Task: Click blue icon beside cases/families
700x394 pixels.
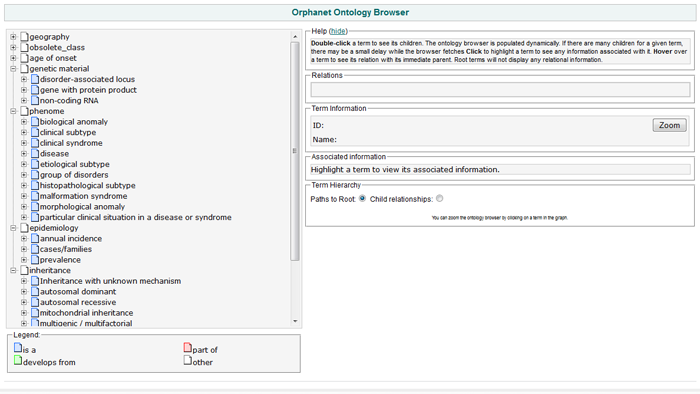Action: tap(35, 249)
